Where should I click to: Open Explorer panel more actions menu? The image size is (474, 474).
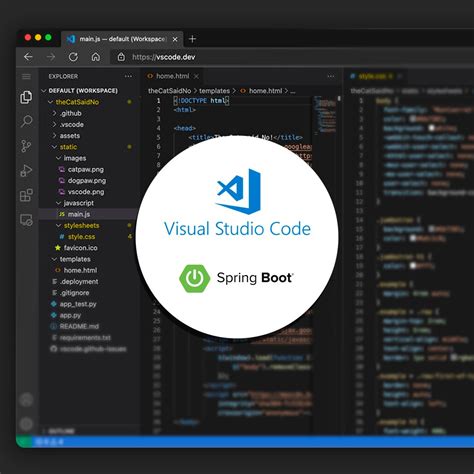(128, 76)
